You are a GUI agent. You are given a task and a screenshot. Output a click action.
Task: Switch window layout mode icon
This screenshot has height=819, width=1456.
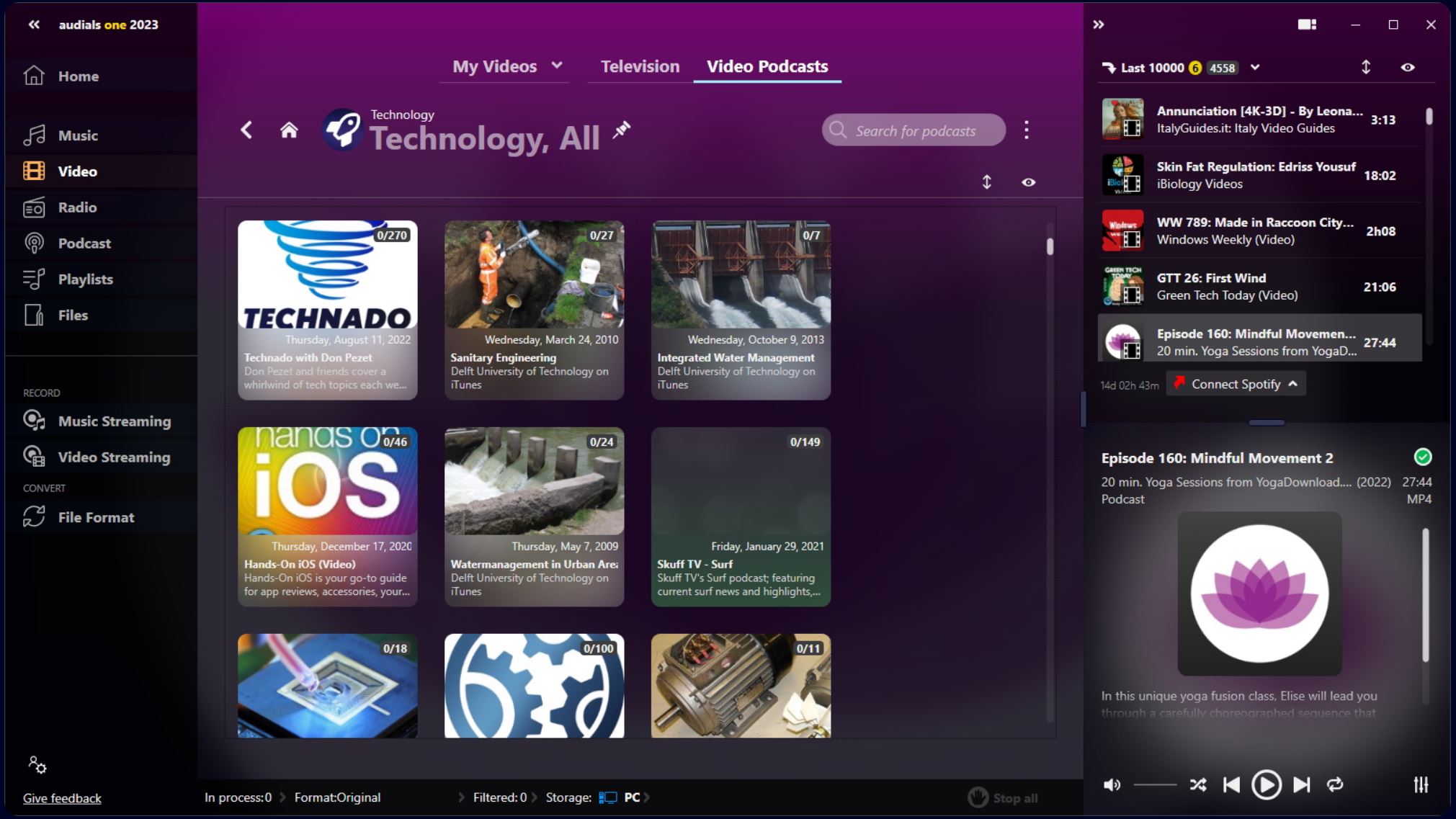pyautogui.click(x=1308, y=24)
